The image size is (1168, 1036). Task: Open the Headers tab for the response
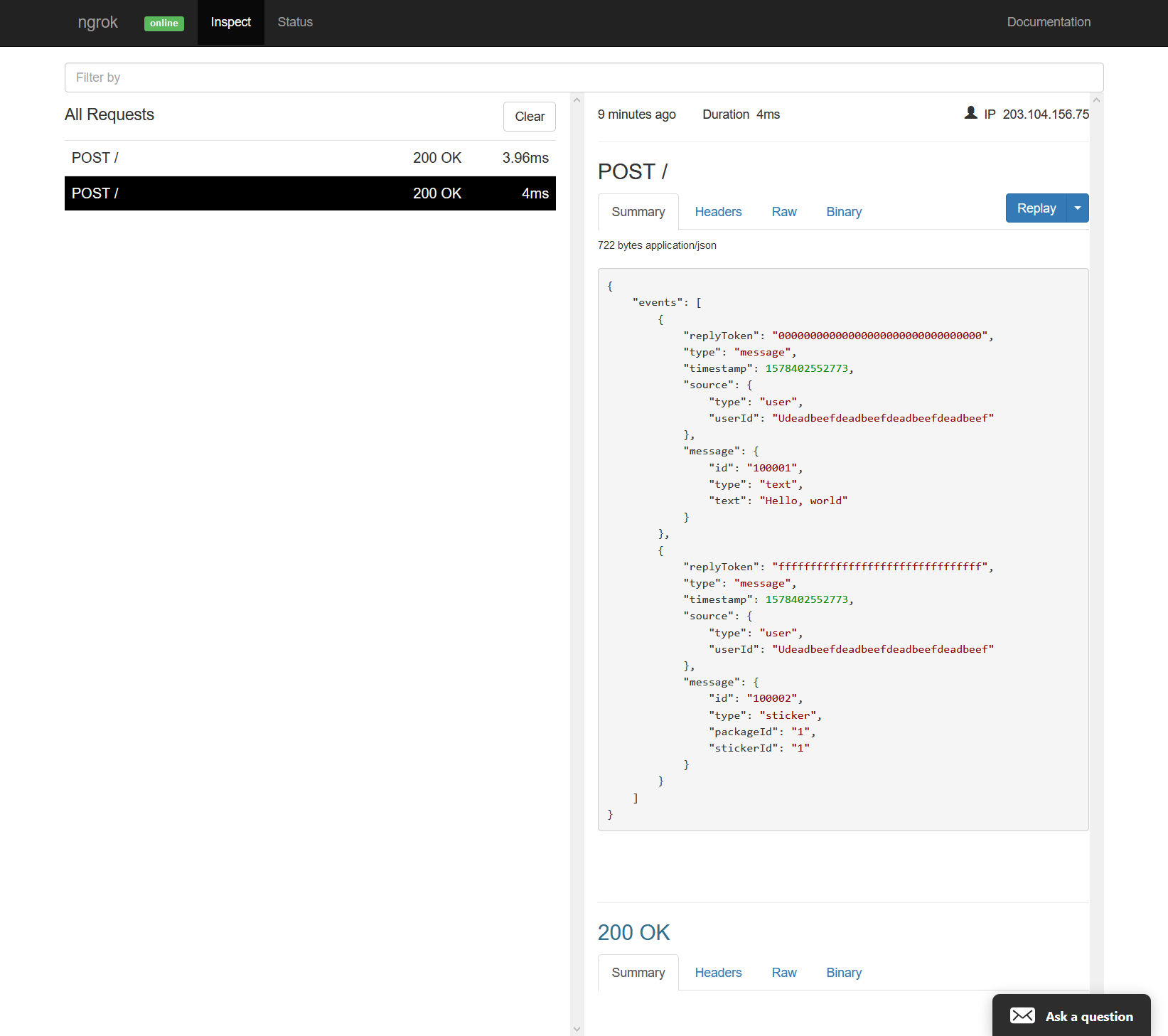[718, 972]
